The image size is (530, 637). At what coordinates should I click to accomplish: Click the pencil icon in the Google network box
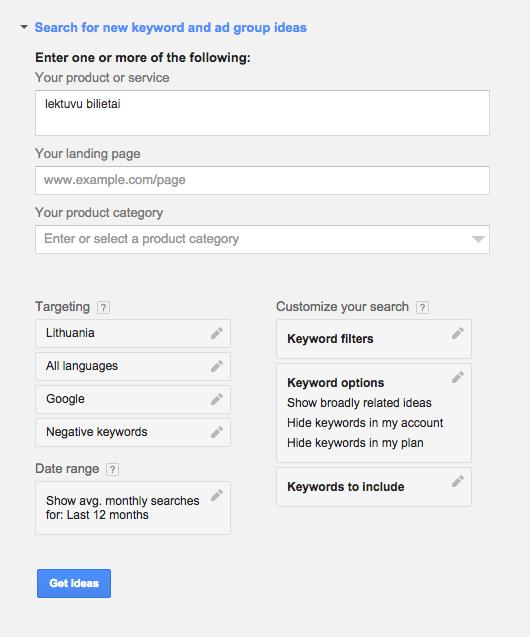pos(217,399)
